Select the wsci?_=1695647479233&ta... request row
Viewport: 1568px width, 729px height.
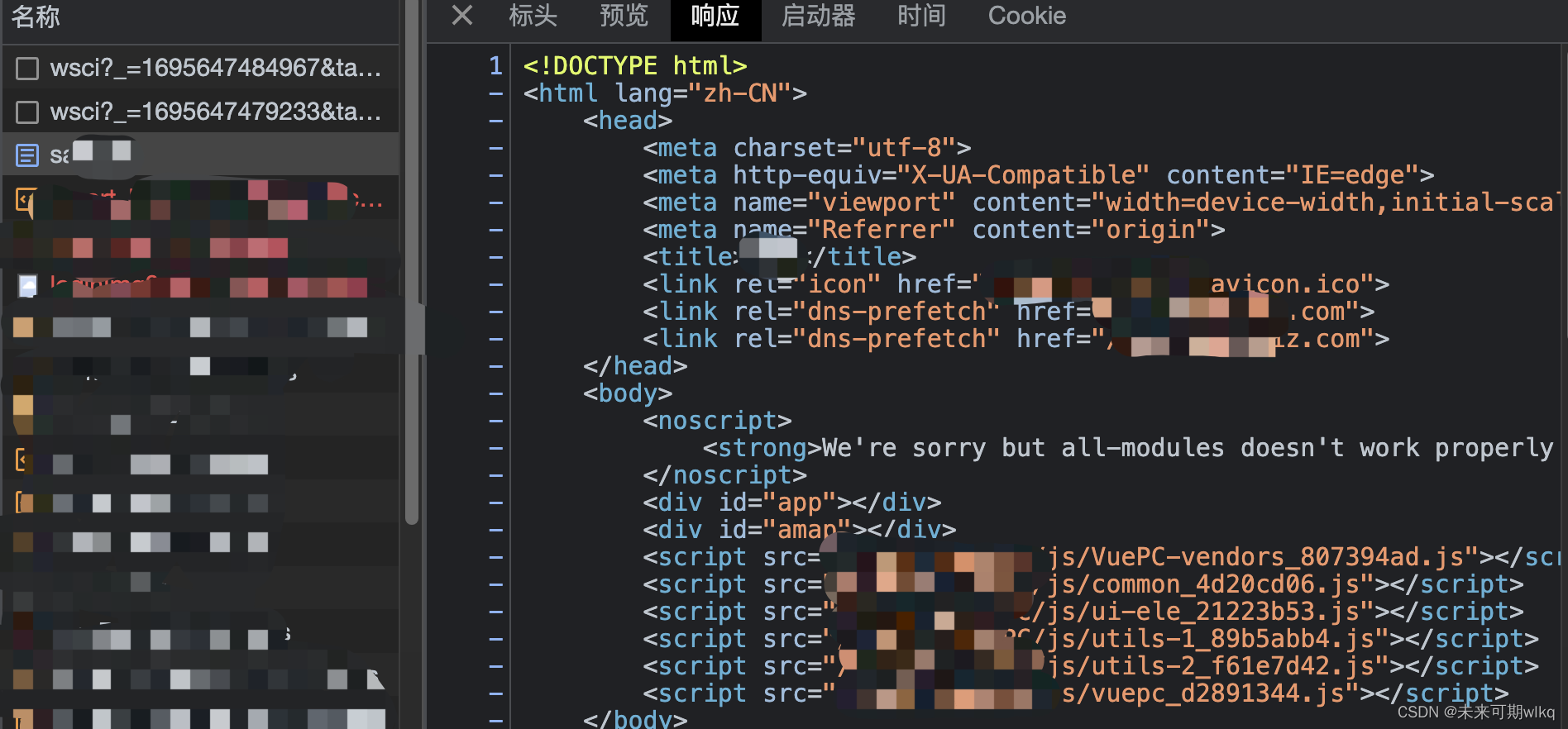[x=201, y=112]
